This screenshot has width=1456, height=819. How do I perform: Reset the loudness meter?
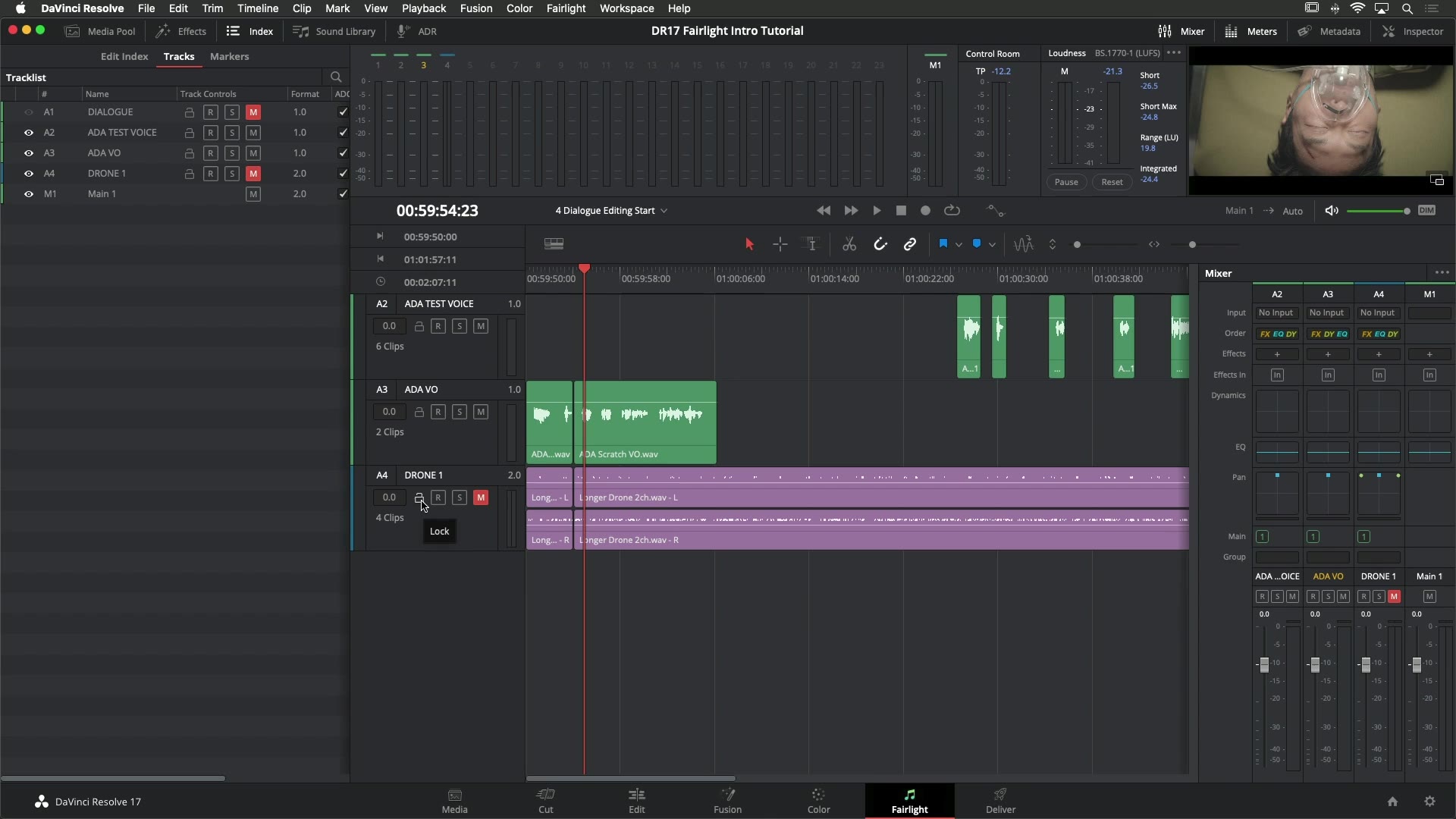point(1112,182)
